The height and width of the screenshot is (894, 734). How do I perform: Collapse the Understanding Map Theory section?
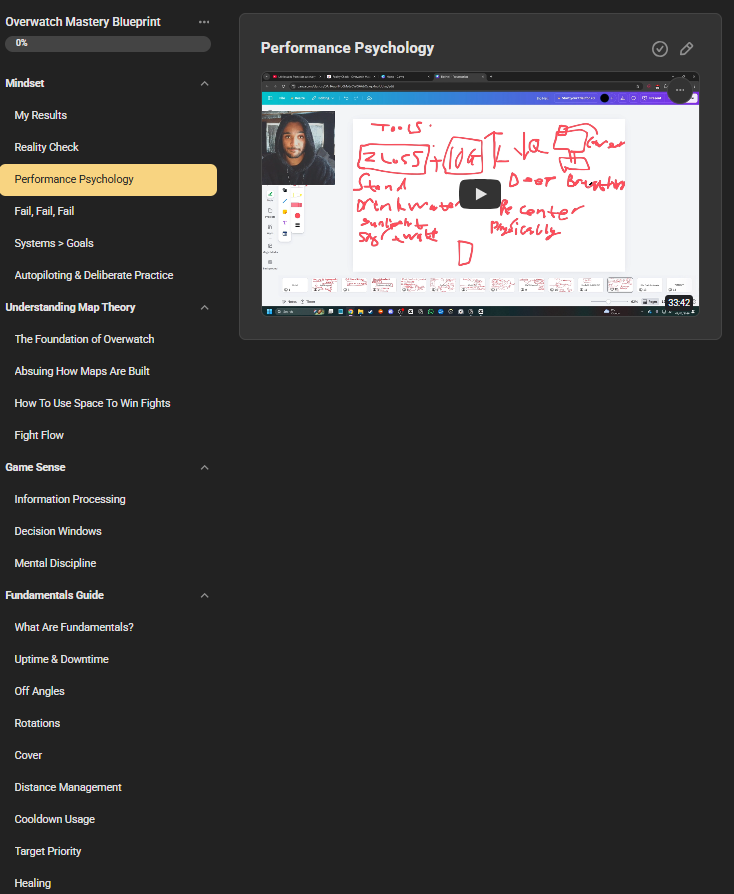[x=204, y=308]
